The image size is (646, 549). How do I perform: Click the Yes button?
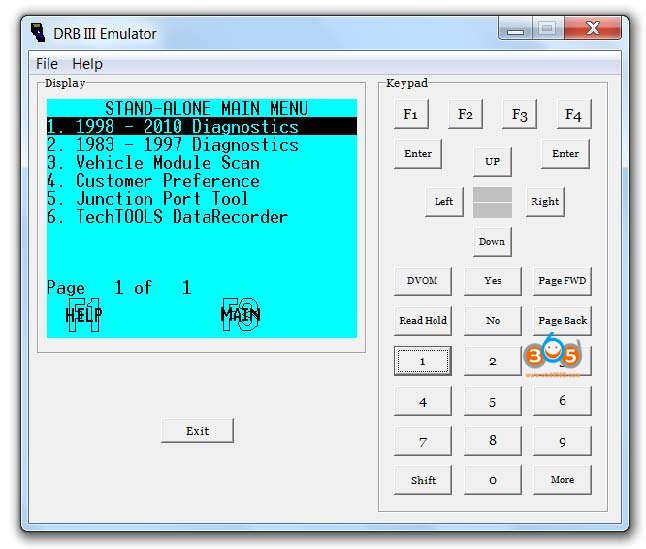click(493, 281)
